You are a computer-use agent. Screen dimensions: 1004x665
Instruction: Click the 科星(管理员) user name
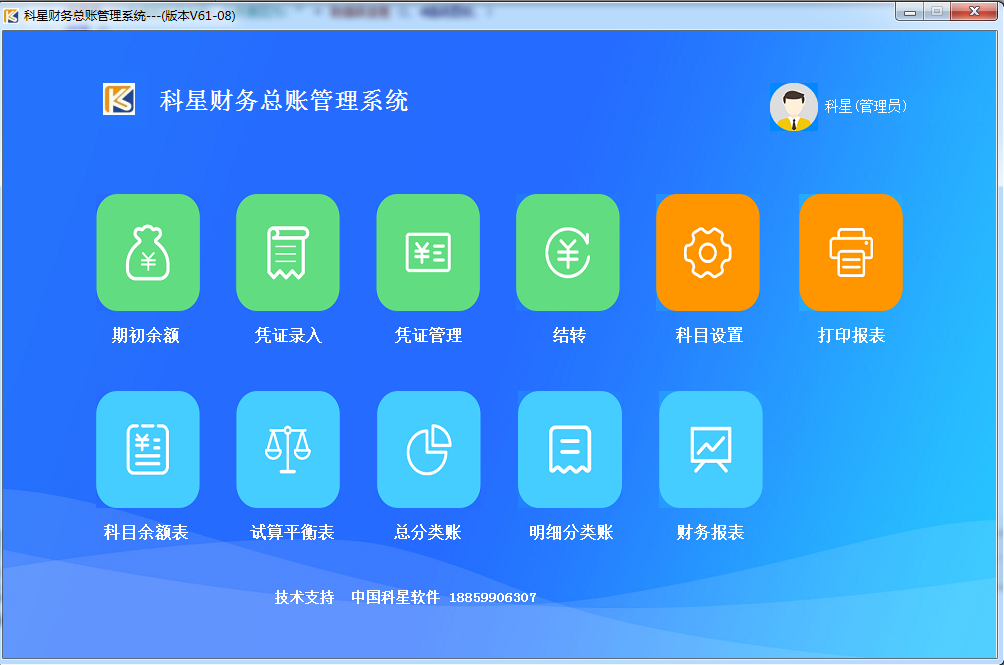click(865, 106)
